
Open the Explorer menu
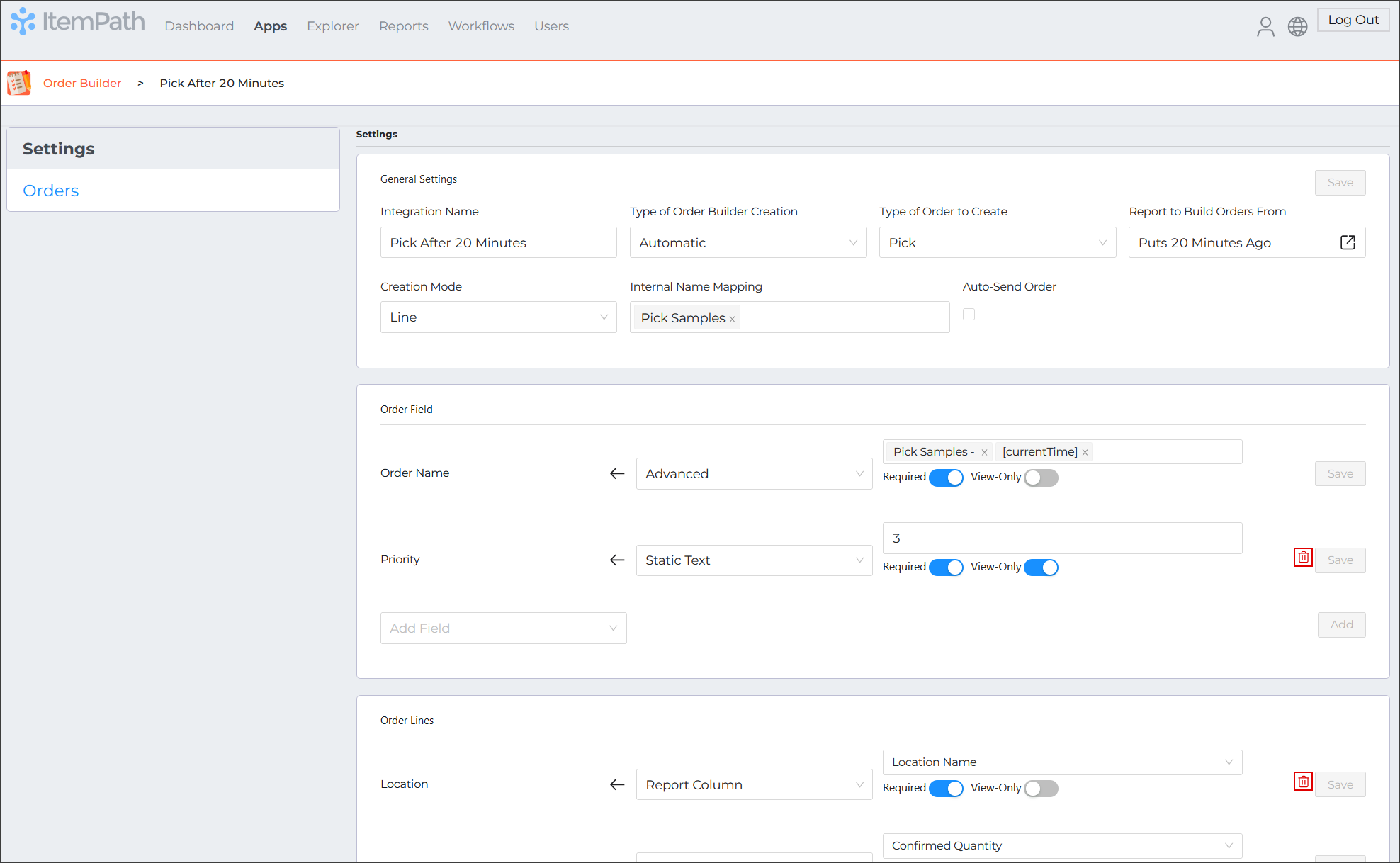[x=333, y=26]
